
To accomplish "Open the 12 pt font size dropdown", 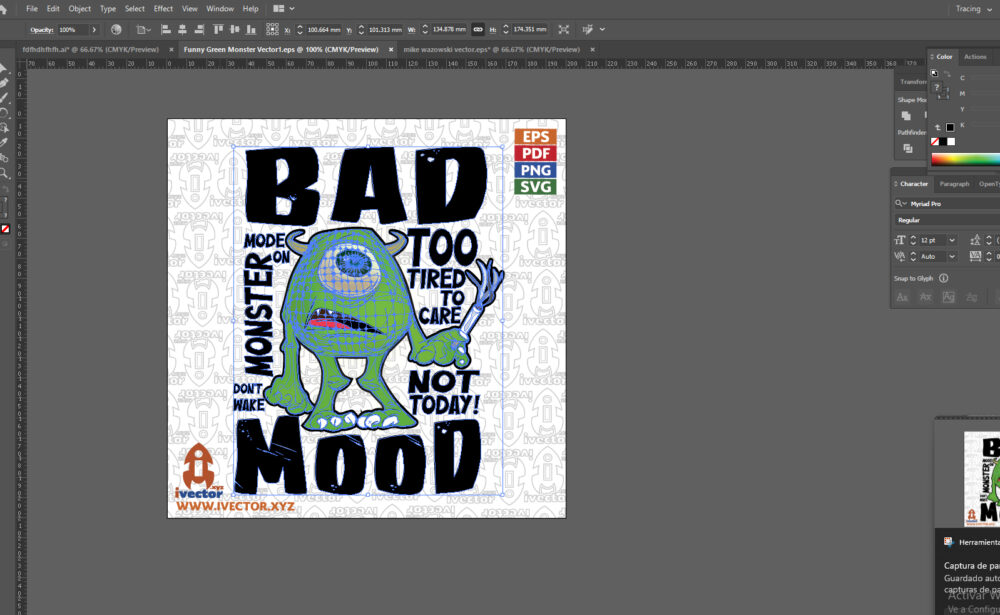I will [952, 241].
